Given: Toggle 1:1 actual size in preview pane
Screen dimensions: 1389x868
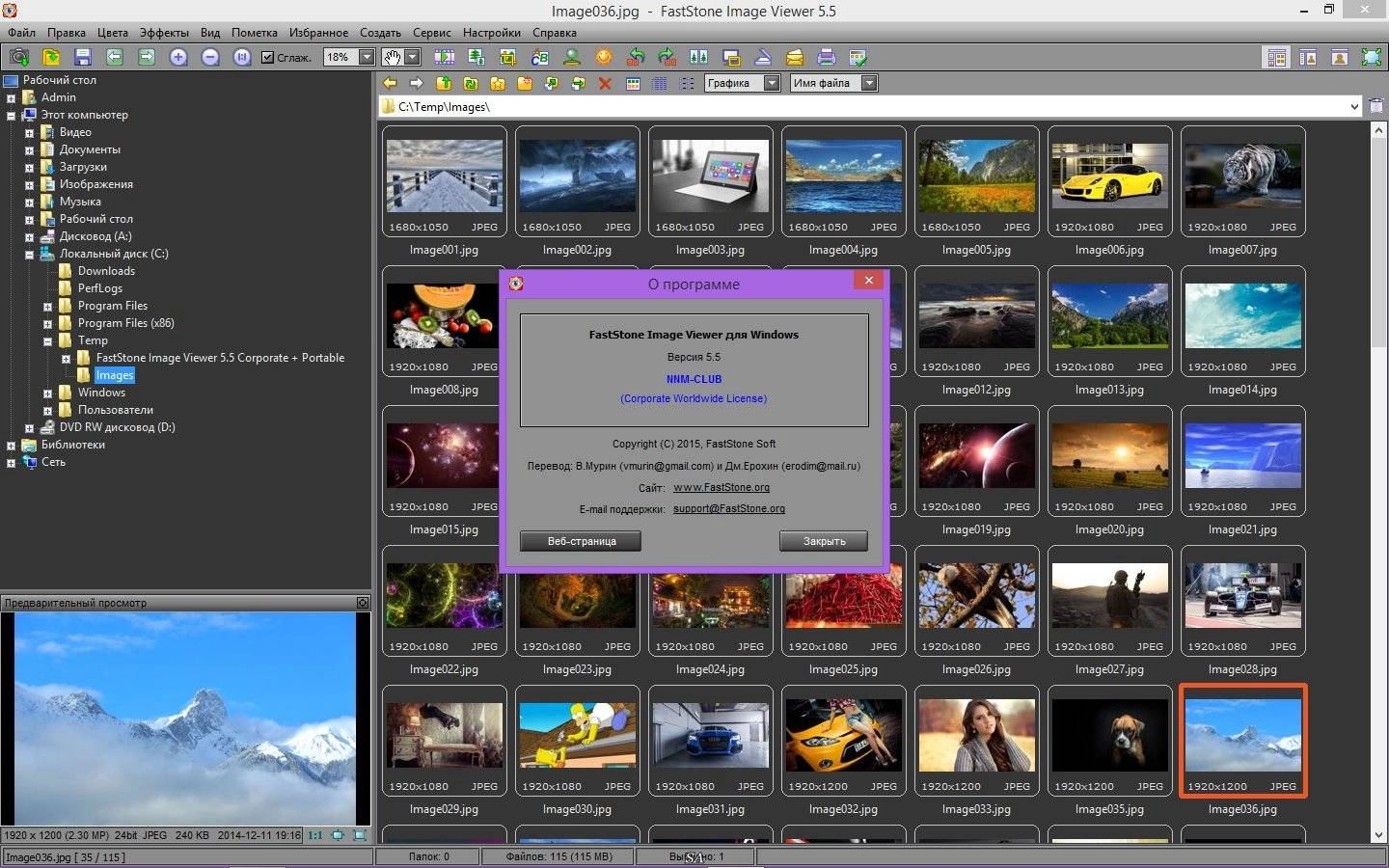Looking at the screenshot, I should point(315,835).
